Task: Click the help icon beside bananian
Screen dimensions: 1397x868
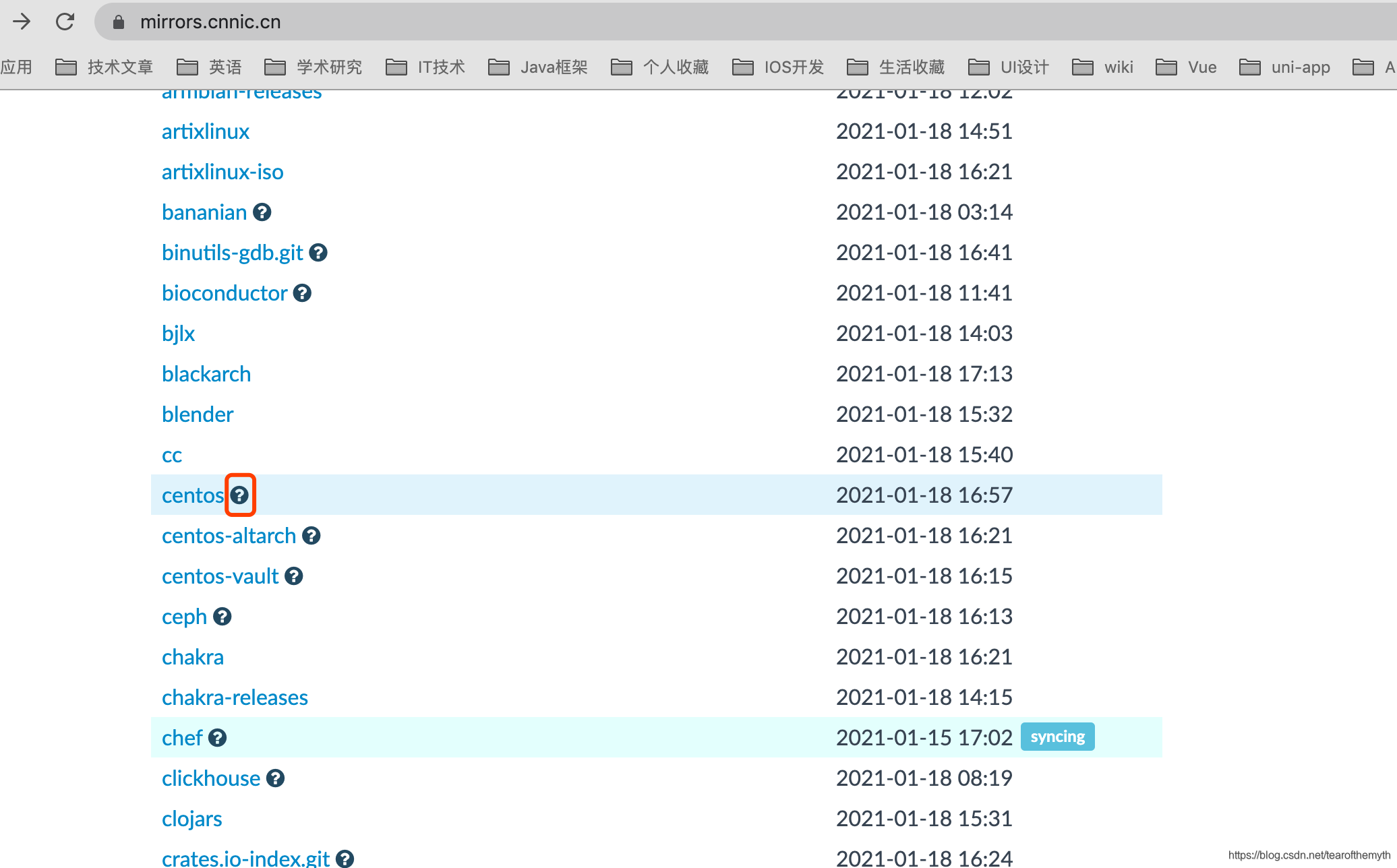Action: click(262, 212)
